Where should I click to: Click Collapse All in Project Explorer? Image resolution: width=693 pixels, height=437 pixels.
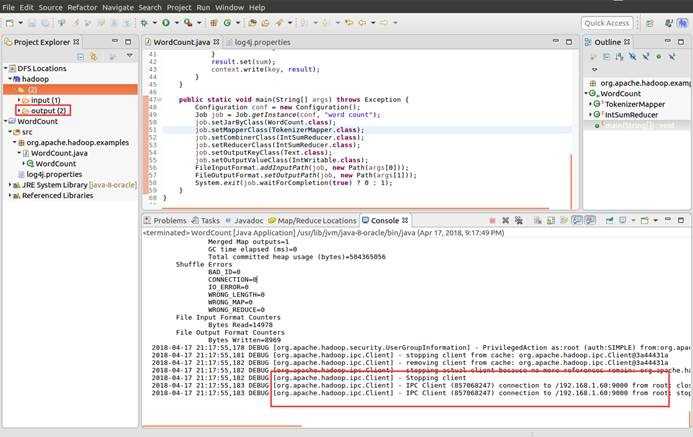pos(80,57)
